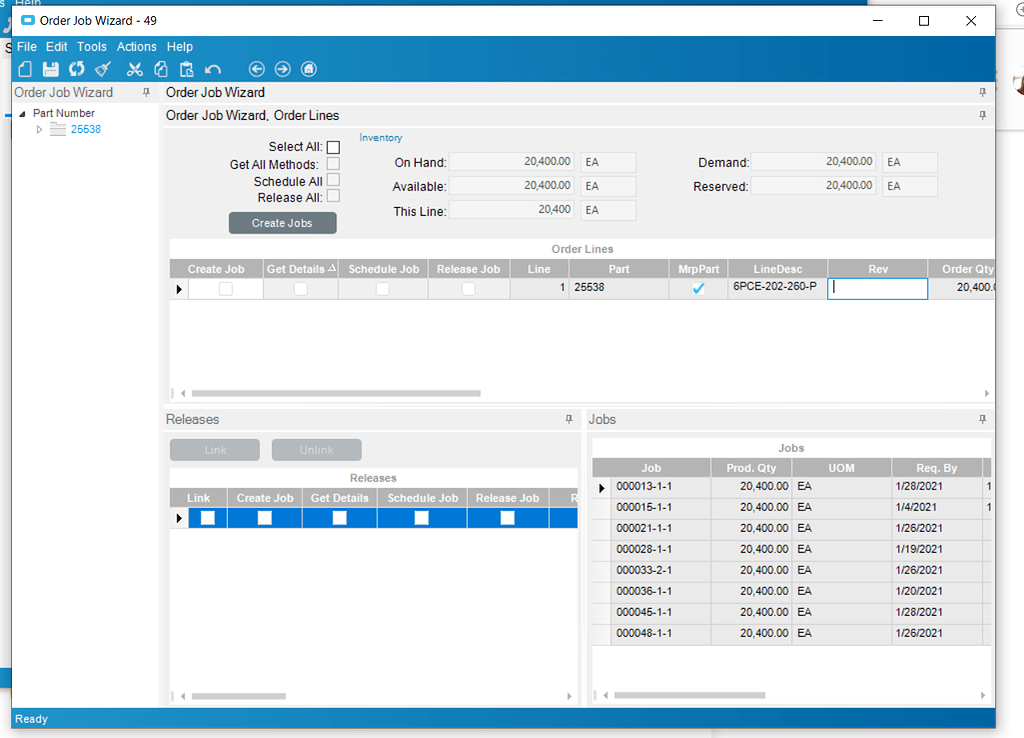Select the Paste toolbar icon

coord(187,68)
